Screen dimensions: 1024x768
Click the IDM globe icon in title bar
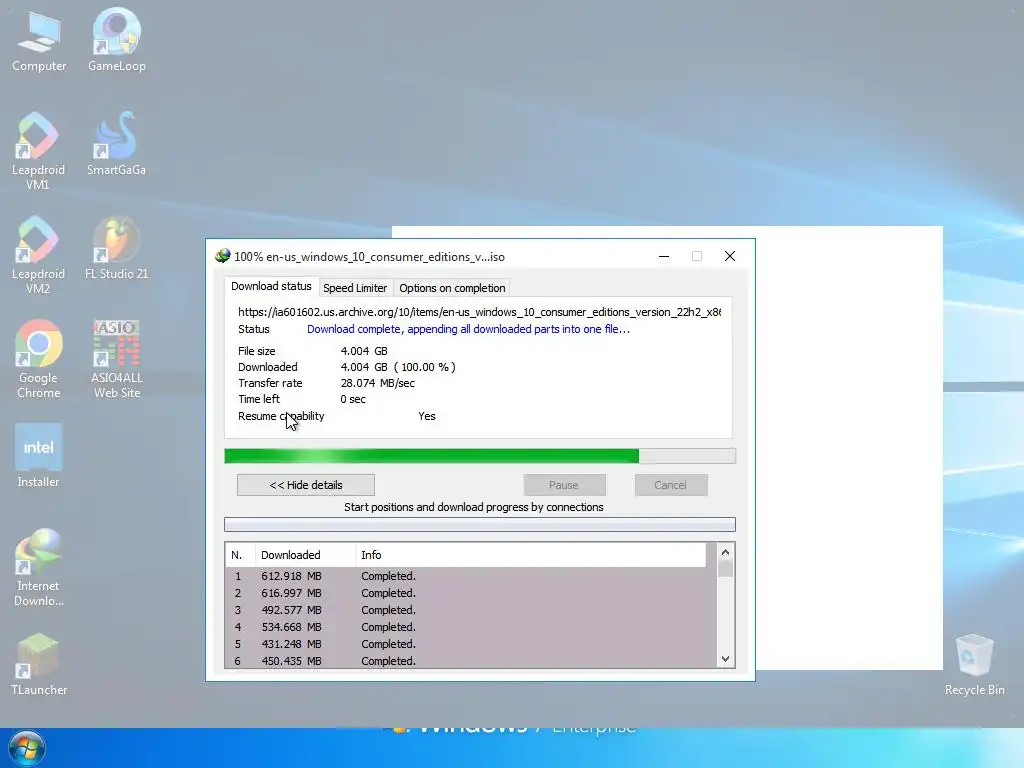coord(223,256)
